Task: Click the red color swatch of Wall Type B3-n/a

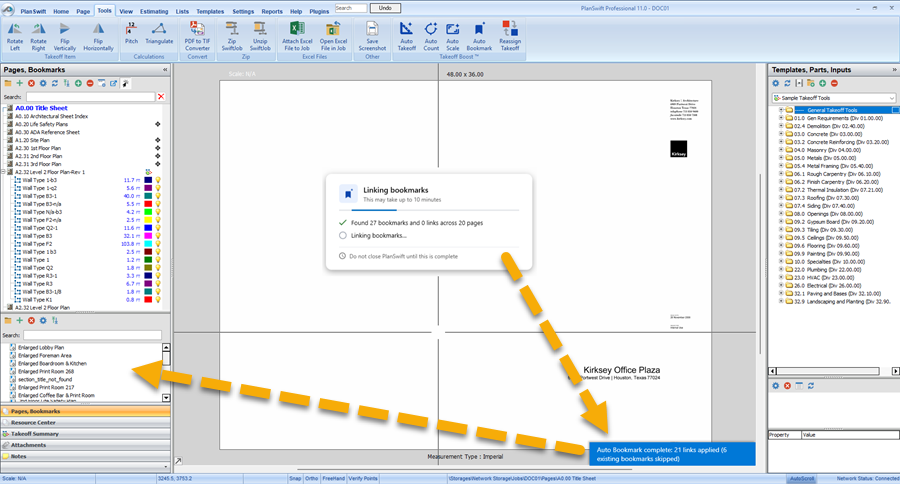Action: point(148,204)
